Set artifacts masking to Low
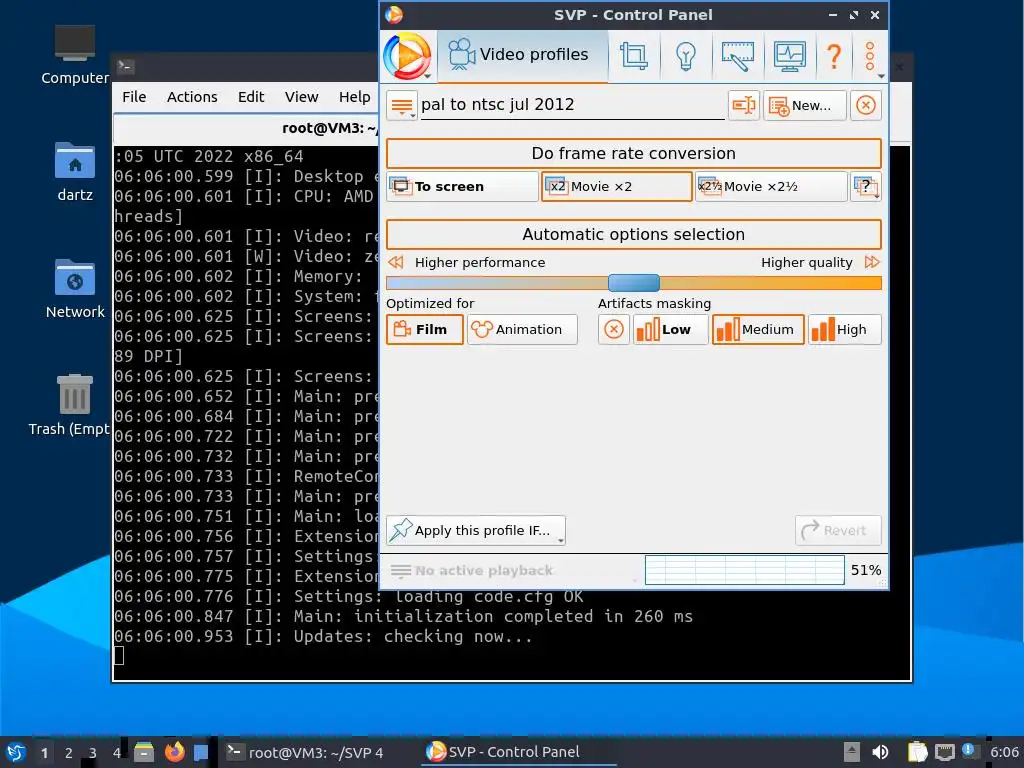This screenshot has height=768, width=1024. pyautogui.click(x=670, y=330)
